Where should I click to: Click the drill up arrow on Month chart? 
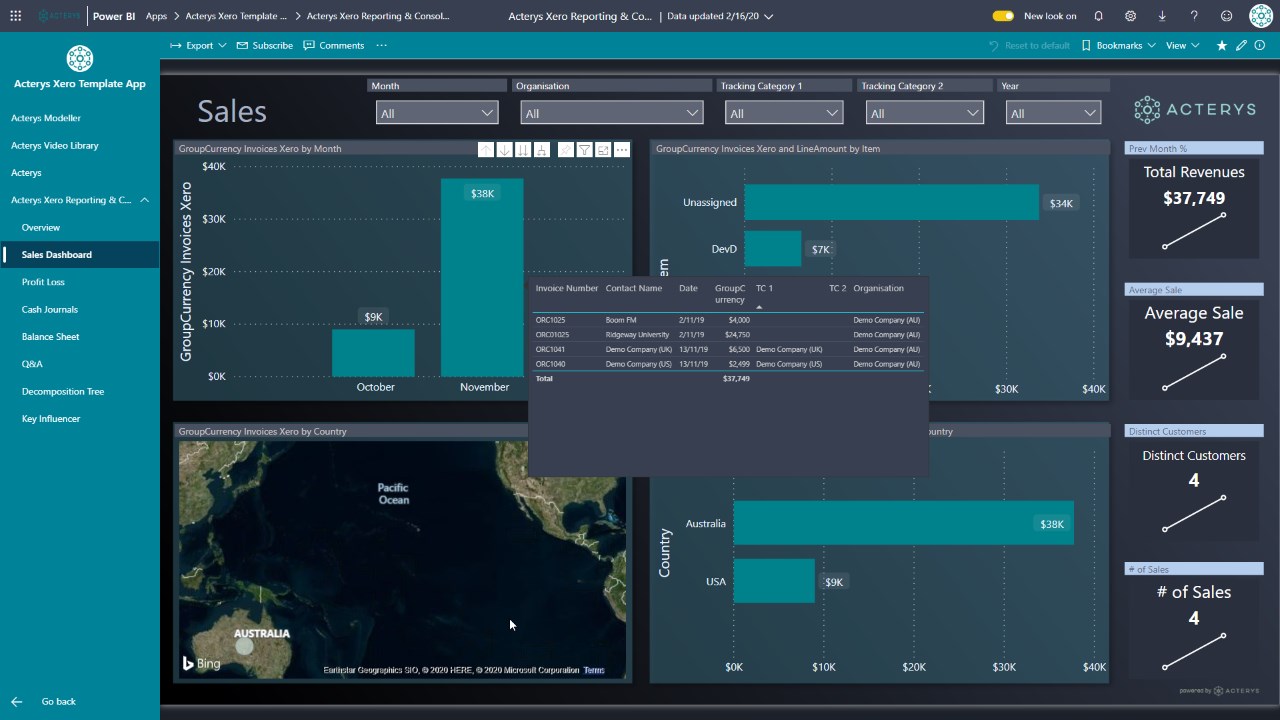[486, 150]
